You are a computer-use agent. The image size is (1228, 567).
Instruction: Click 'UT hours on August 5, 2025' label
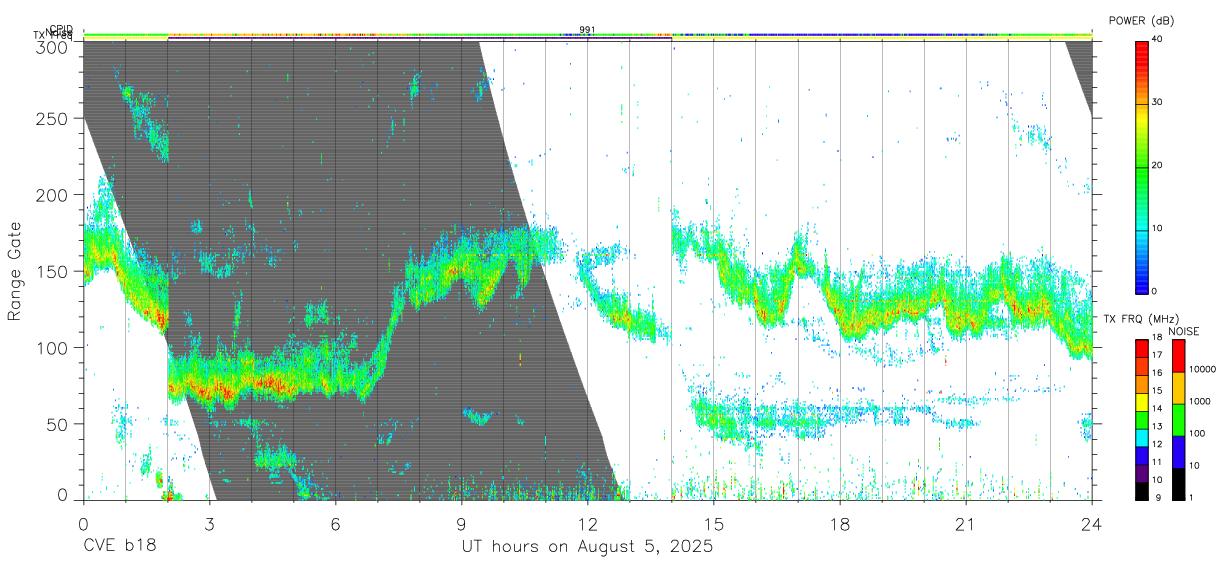coord(587,547)
